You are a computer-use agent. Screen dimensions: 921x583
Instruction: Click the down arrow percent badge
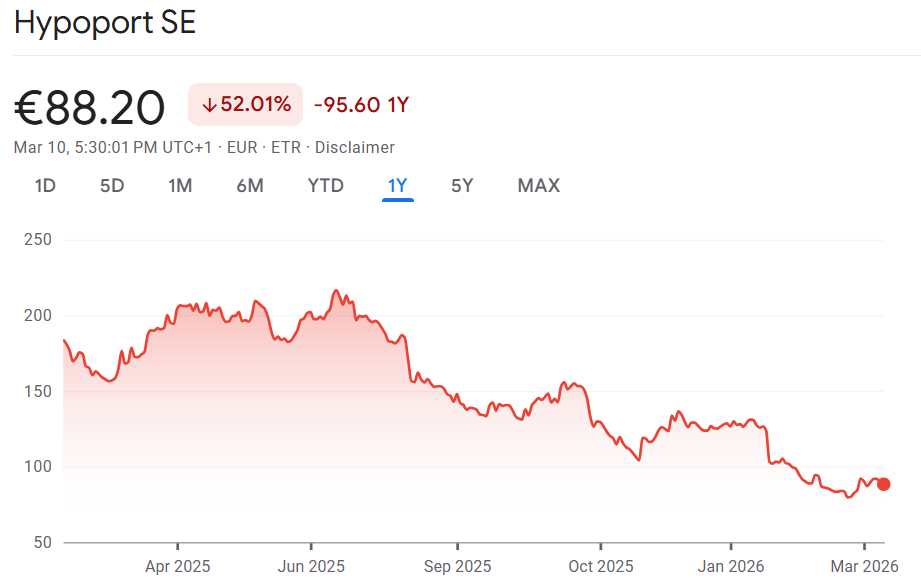pyautogui.click(x=245, y=104)
